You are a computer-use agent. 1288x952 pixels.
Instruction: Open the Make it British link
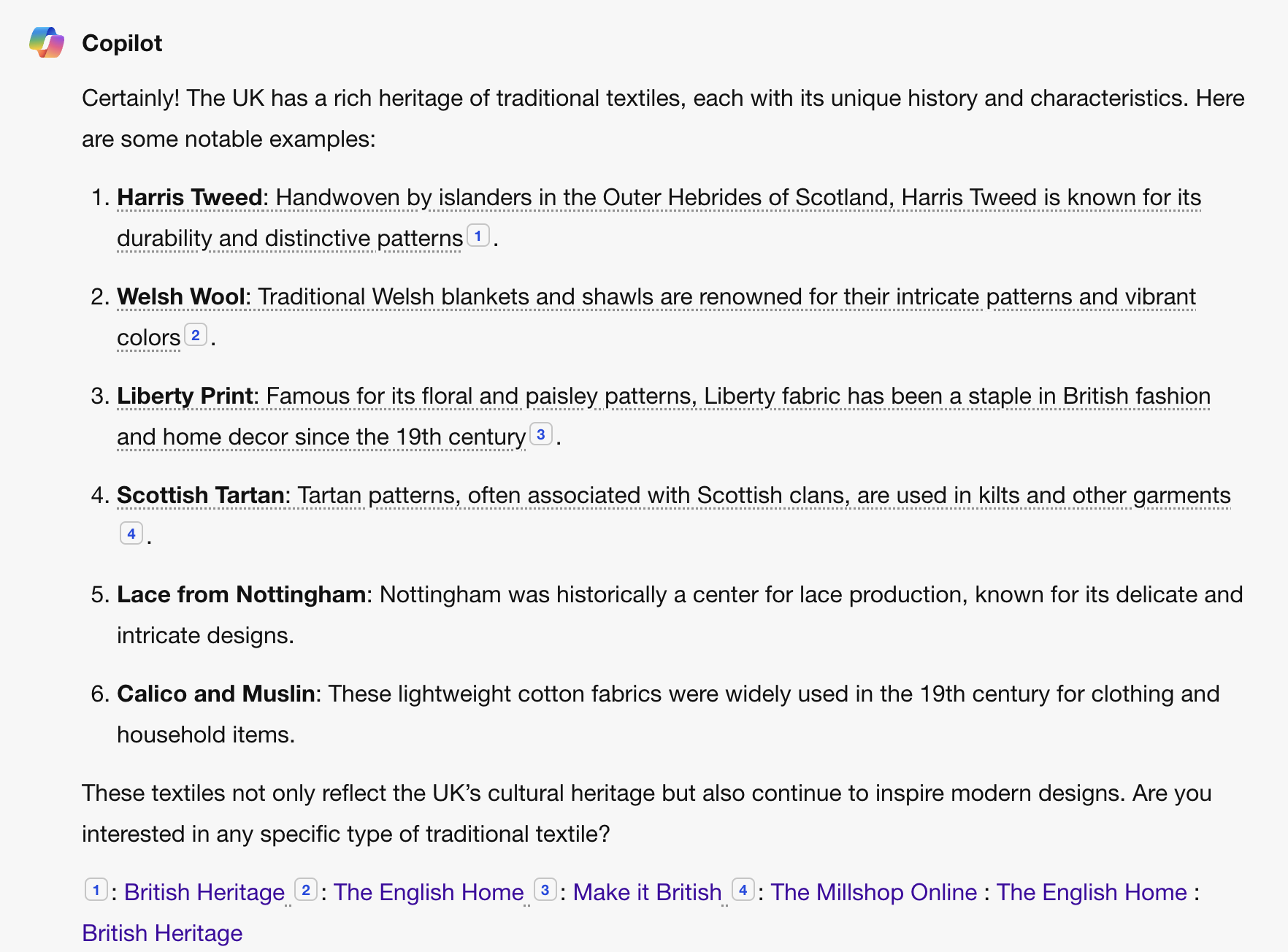pyautogui.click(x=647, y=892)
